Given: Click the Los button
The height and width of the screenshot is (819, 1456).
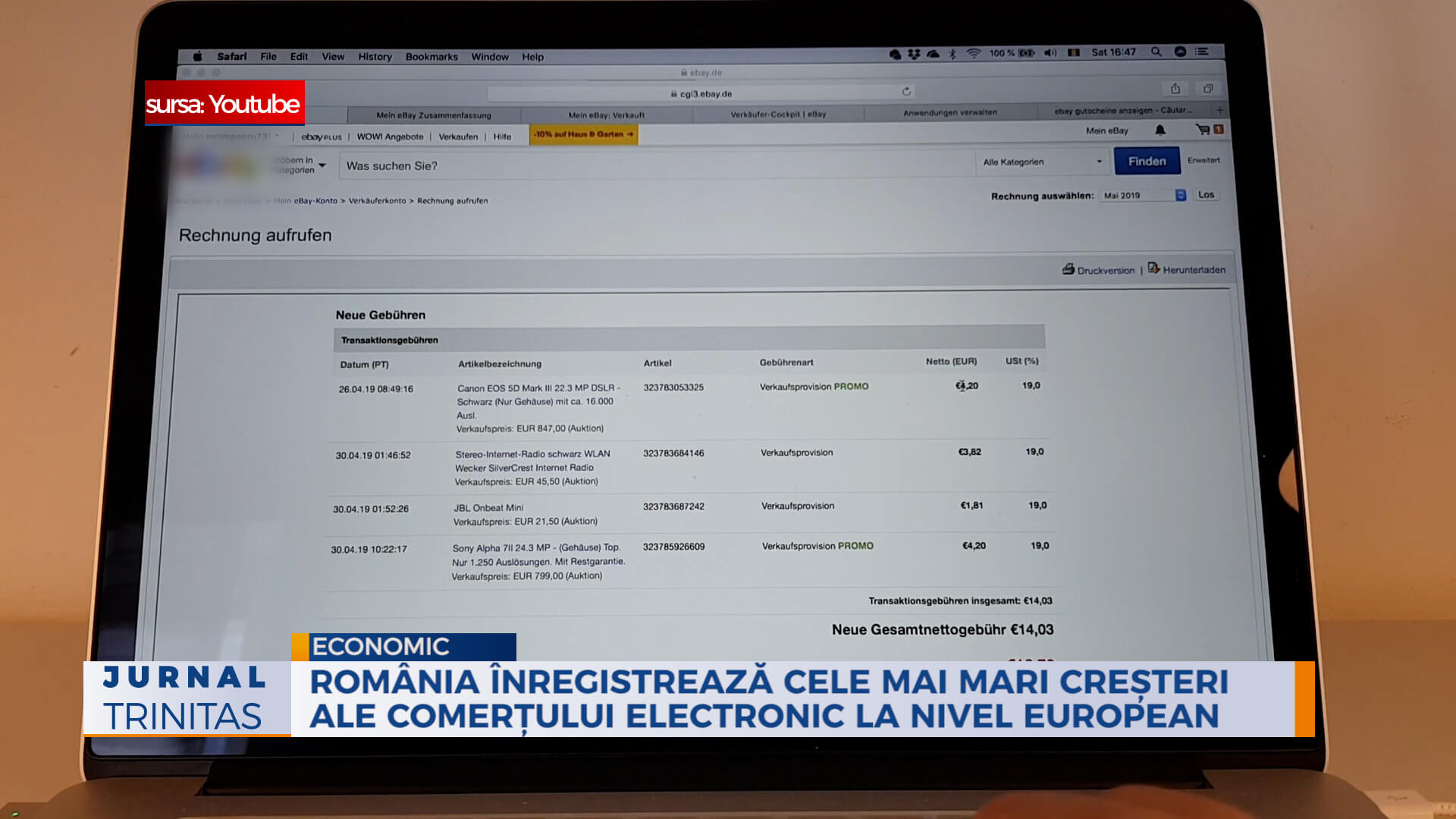Looking at the screenshot, I should [1206, 194].
